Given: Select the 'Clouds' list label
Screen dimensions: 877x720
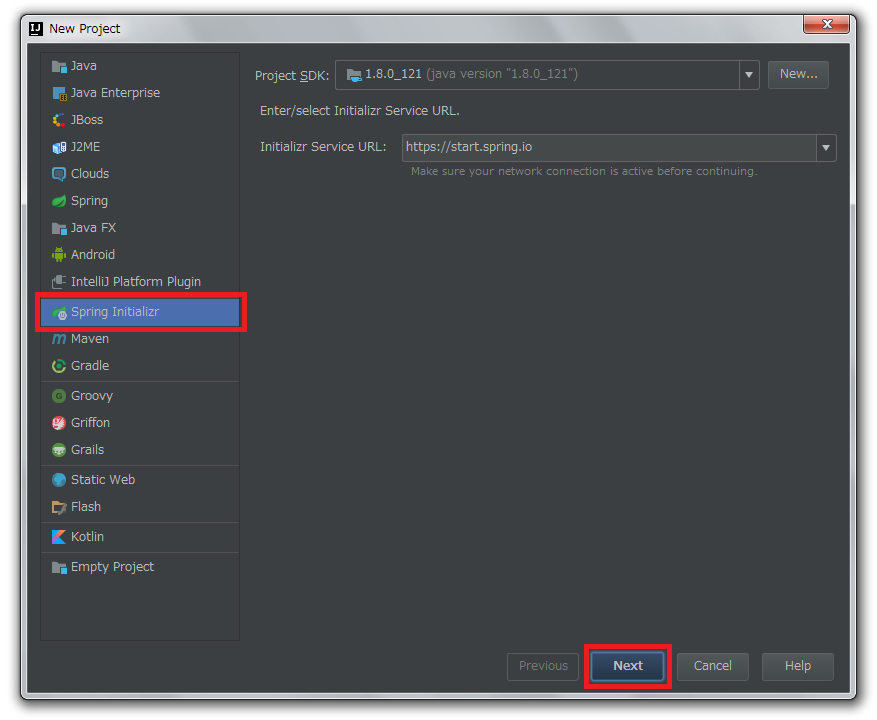Looking at the screenshot, I should pos(89,174).
